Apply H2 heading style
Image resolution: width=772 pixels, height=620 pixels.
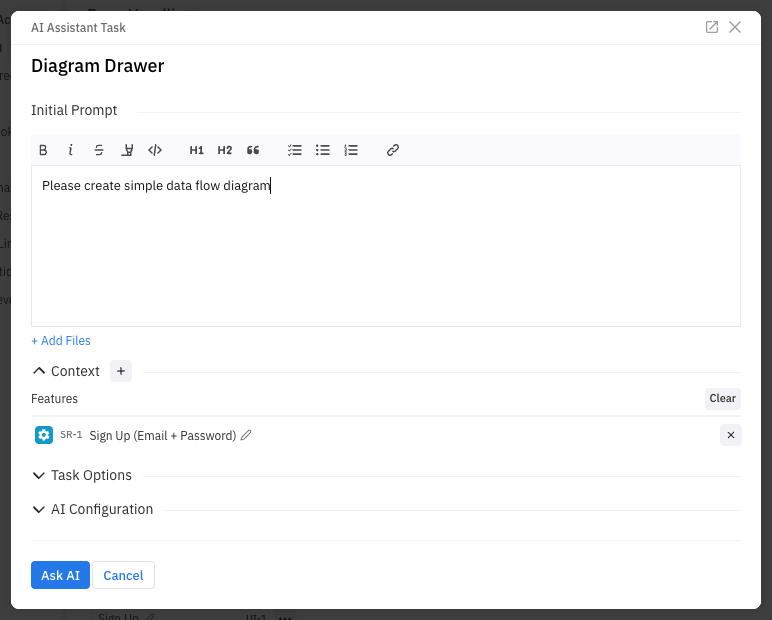[x=224, y=150]
